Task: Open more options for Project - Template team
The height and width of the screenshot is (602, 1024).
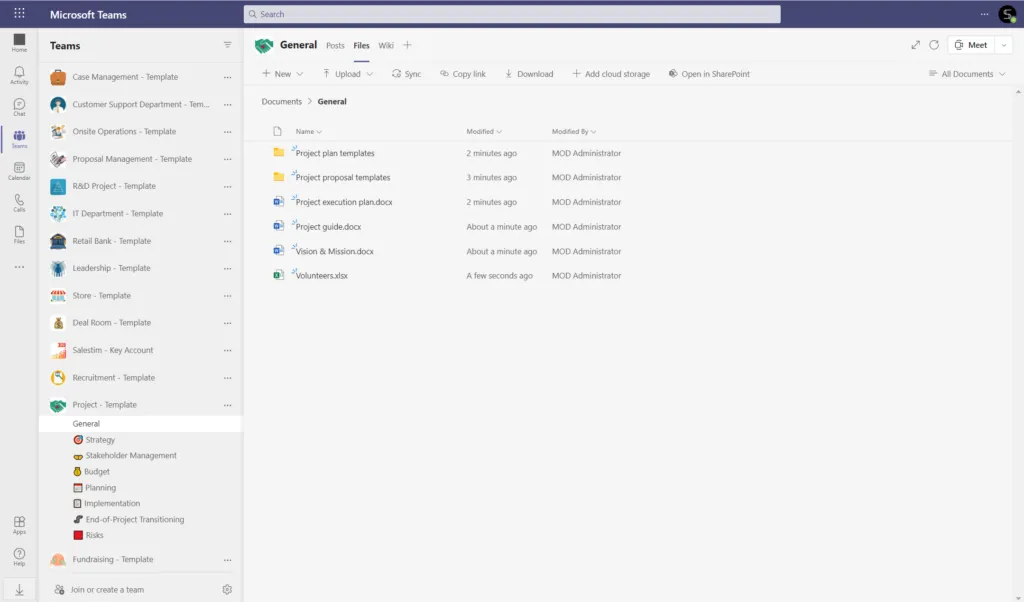Action: point(227,405)
